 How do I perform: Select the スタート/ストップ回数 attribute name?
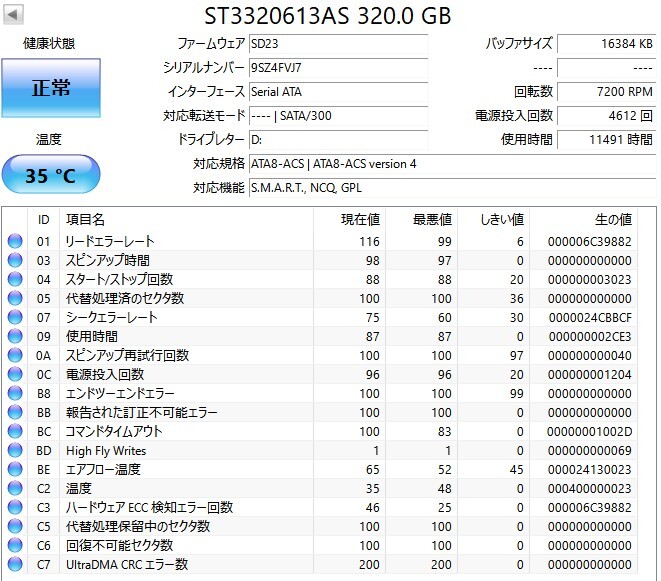tap(119, 279)
